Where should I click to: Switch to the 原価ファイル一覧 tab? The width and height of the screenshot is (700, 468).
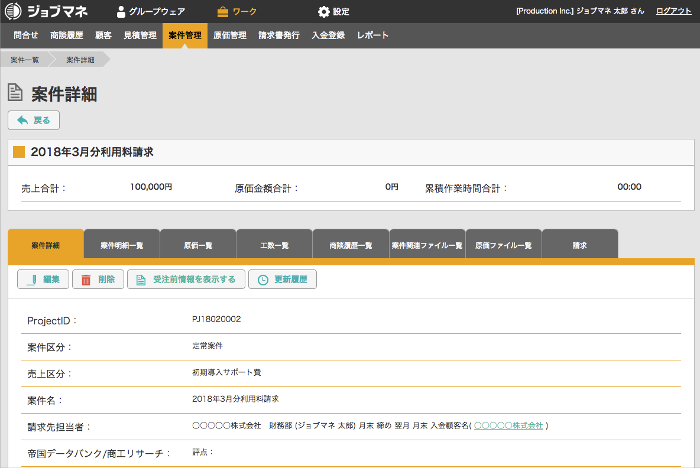[504, 245]
